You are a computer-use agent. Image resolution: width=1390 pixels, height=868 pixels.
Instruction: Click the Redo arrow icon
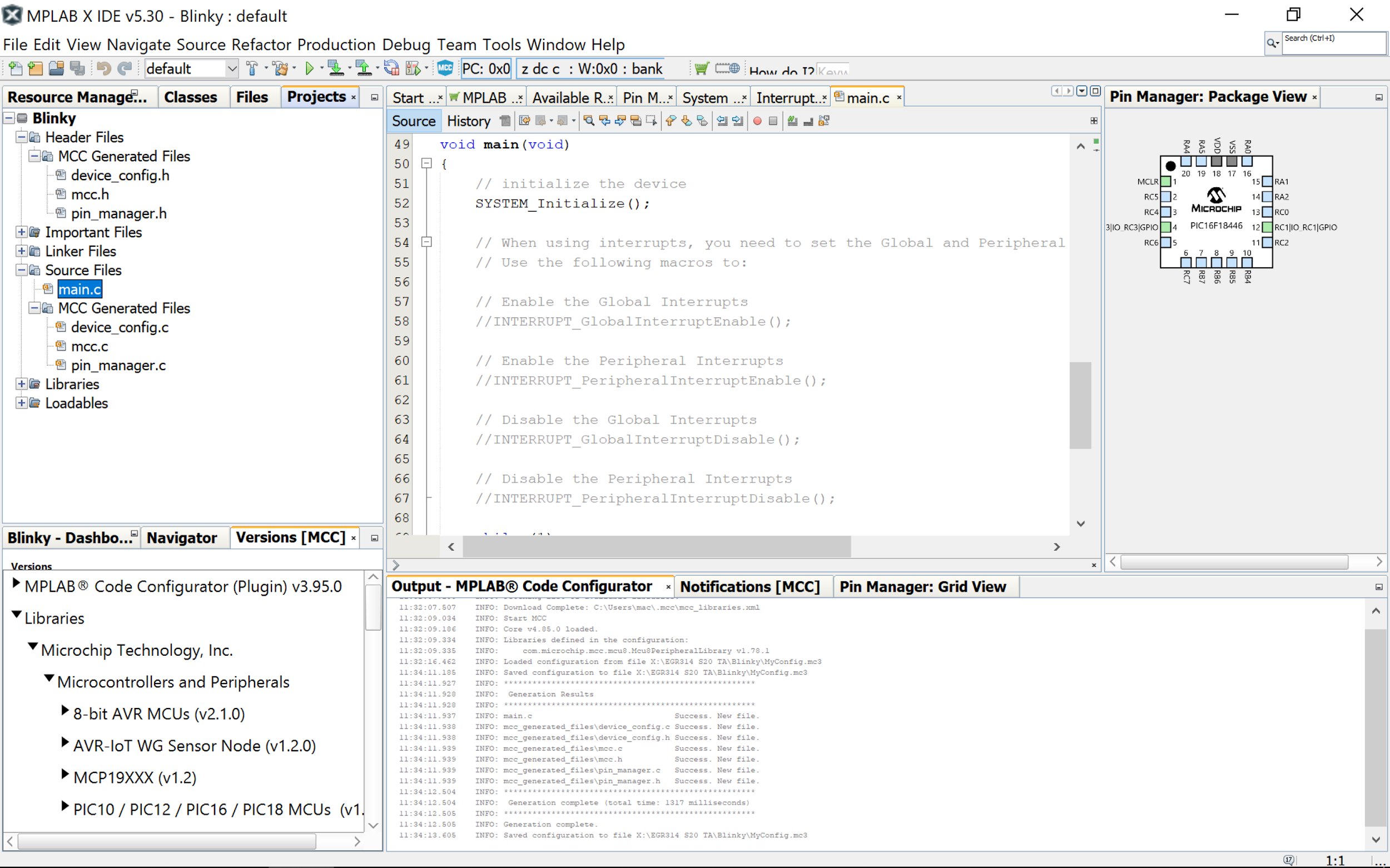(125, 69)
